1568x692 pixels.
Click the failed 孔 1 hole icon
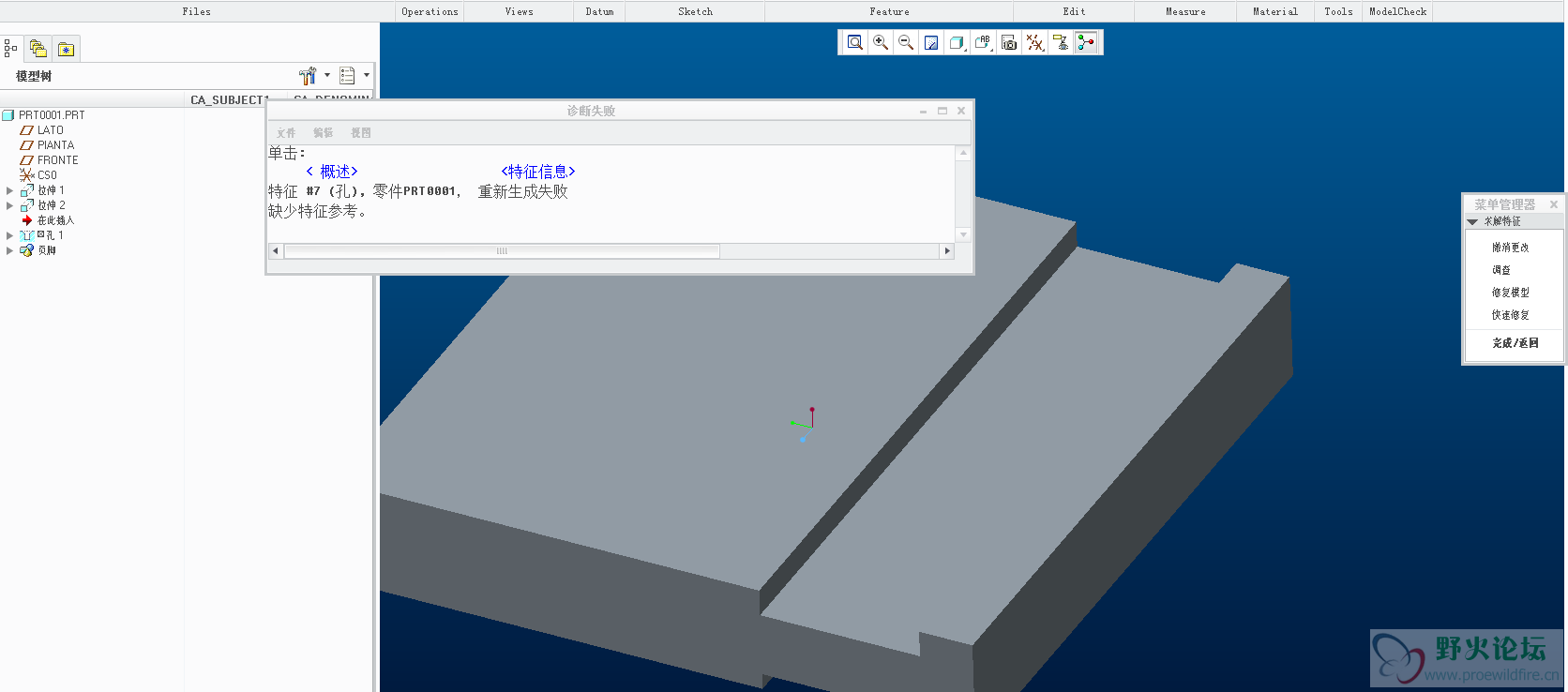point(27,235)
